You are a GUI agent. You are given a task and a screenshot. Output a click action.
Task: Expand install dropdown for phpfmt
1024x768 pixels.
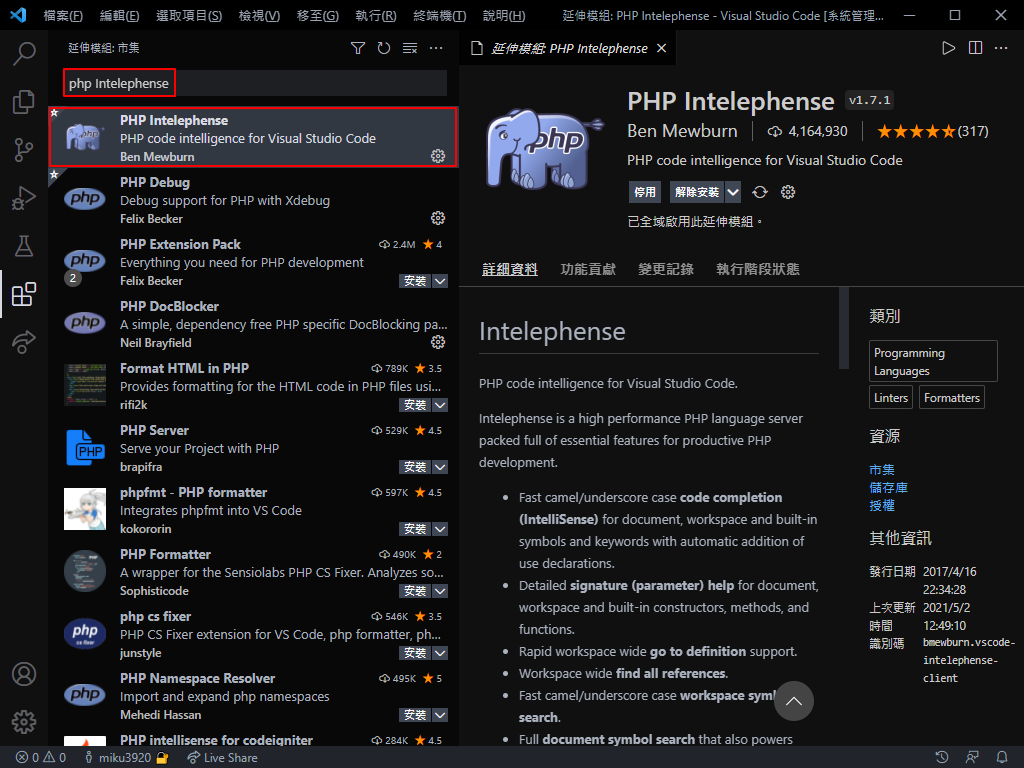pos(441,529)
